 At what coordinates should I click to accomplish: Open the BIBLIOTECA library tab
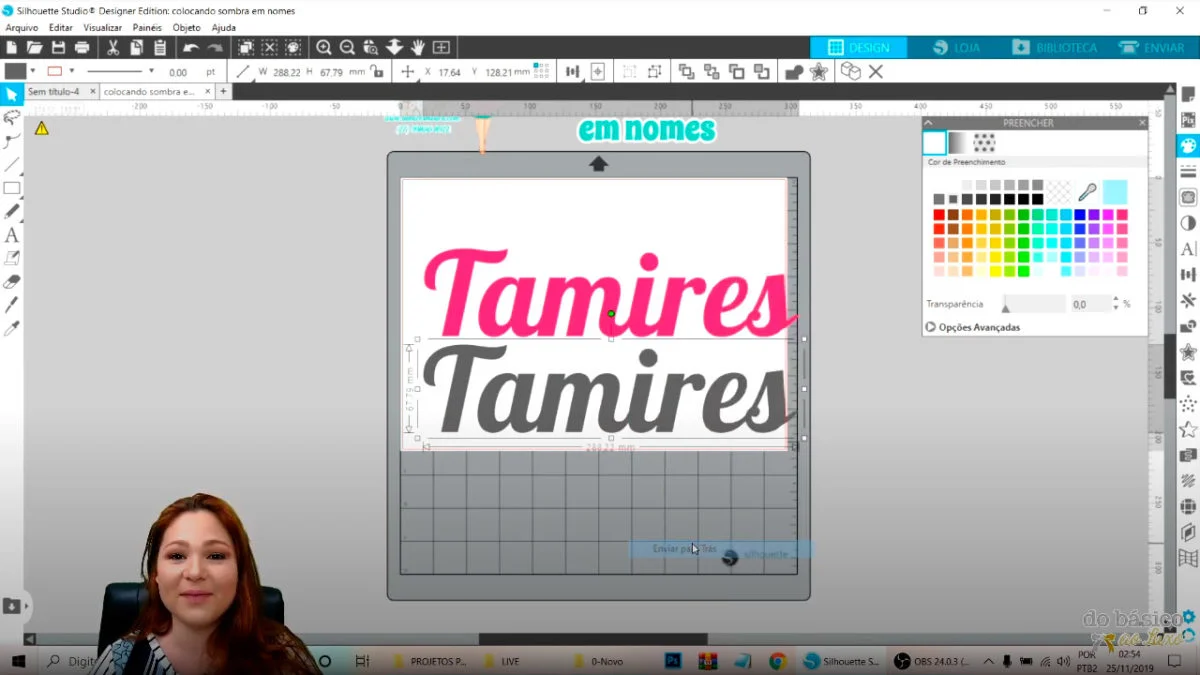tap(1055, 47)
